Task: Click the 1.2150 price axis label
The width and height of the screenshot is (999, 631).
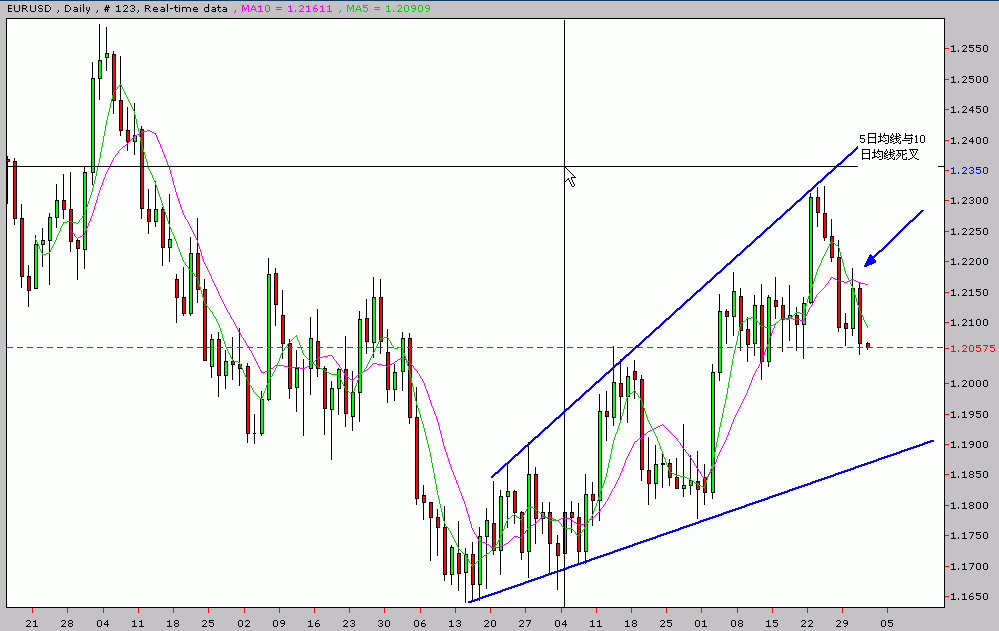Action: point(969,292)
